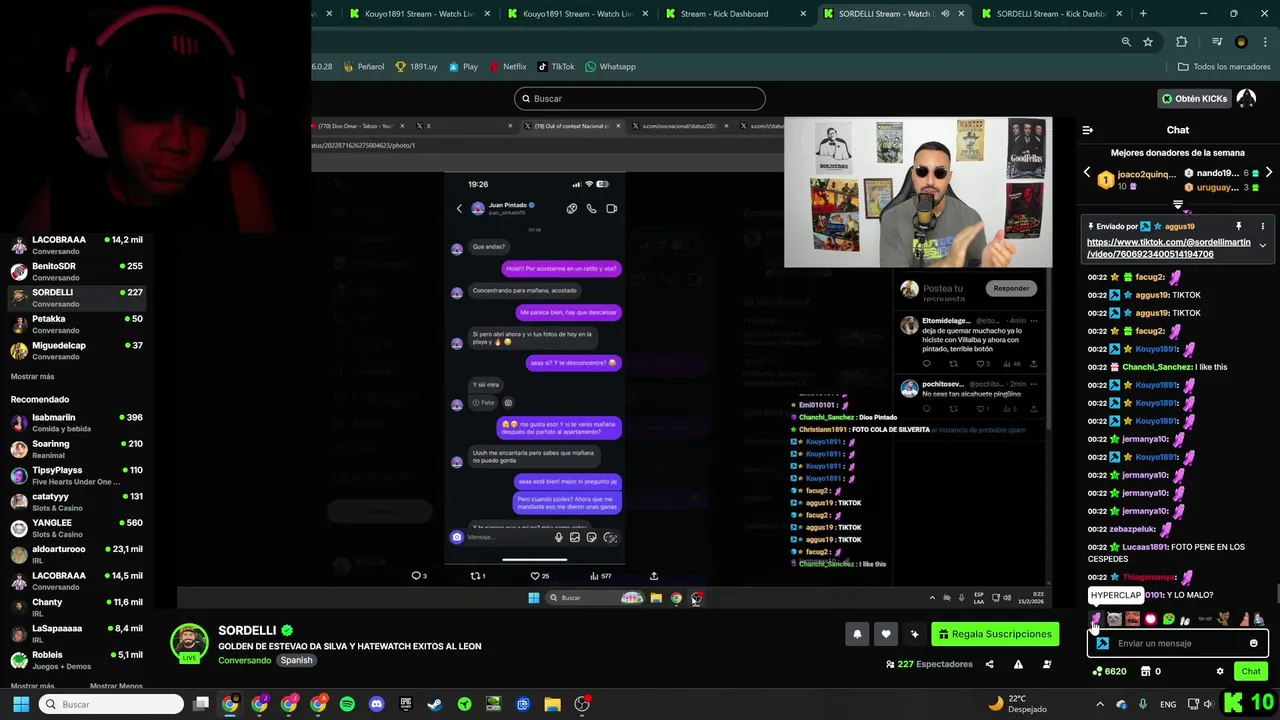
Task: Open Steam from the taskbar
Action: coord(435,704)
